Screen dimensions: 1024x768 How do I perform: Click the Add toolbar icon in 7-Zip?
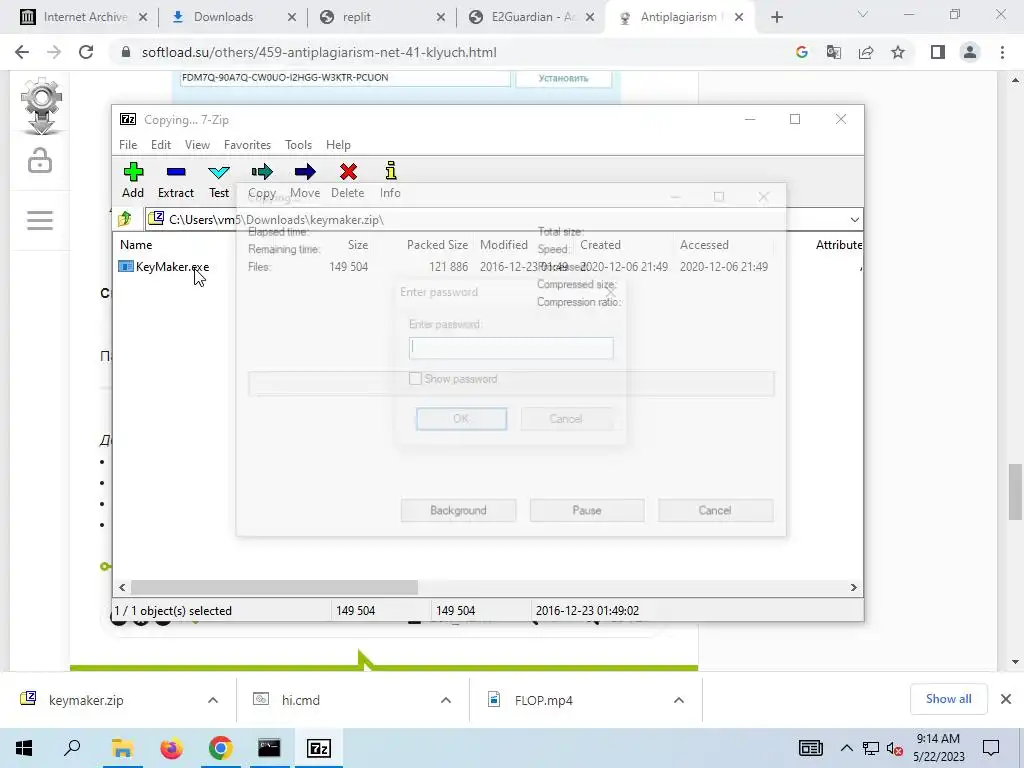(133, 172)
